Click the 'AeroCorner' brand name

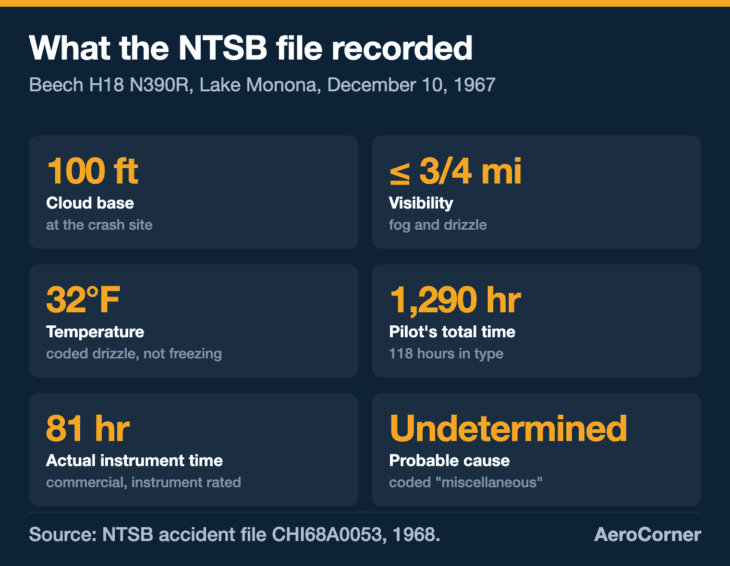pos(648,534)
